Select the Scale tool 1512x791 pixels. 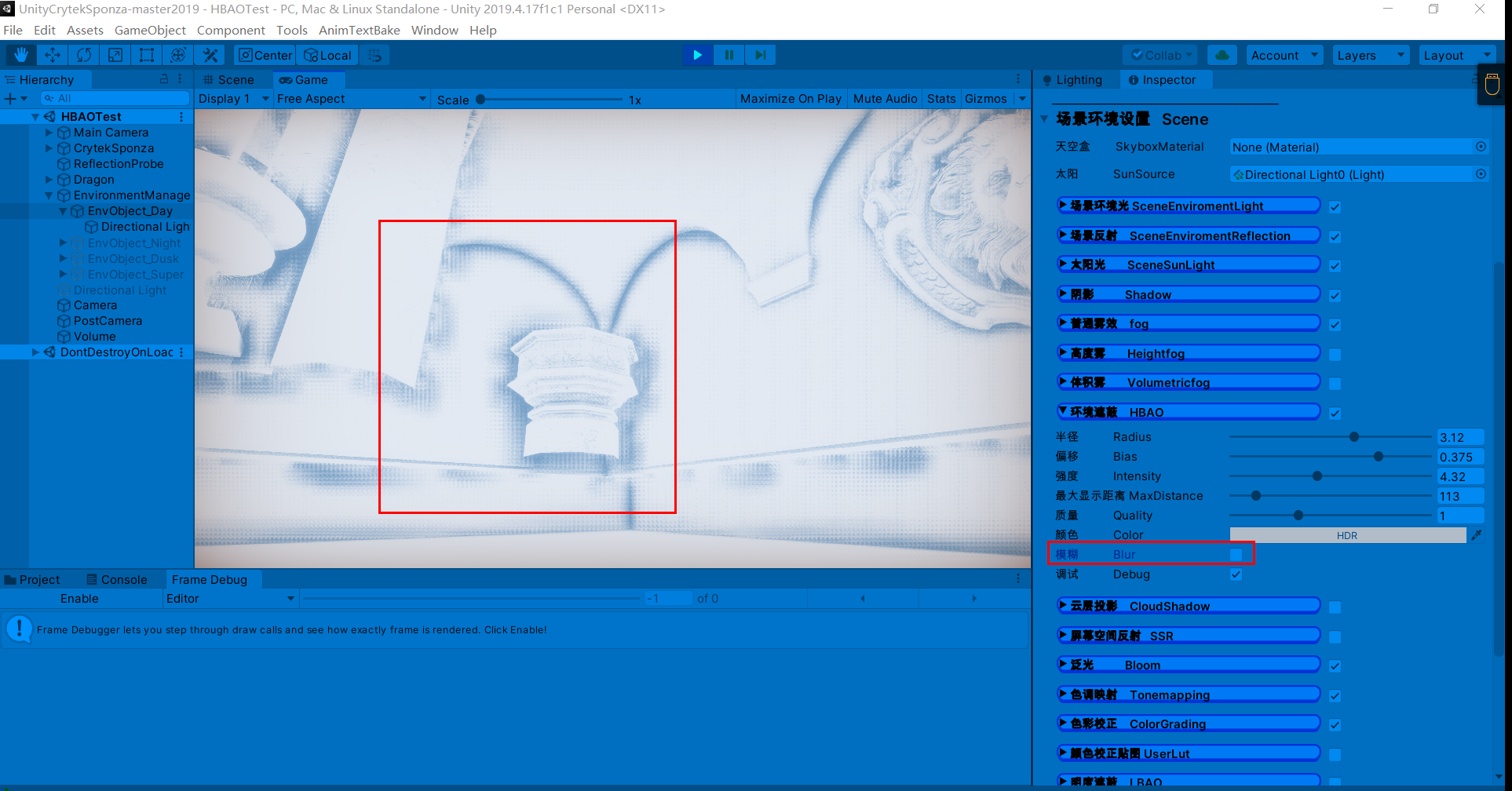click(115, 55)
